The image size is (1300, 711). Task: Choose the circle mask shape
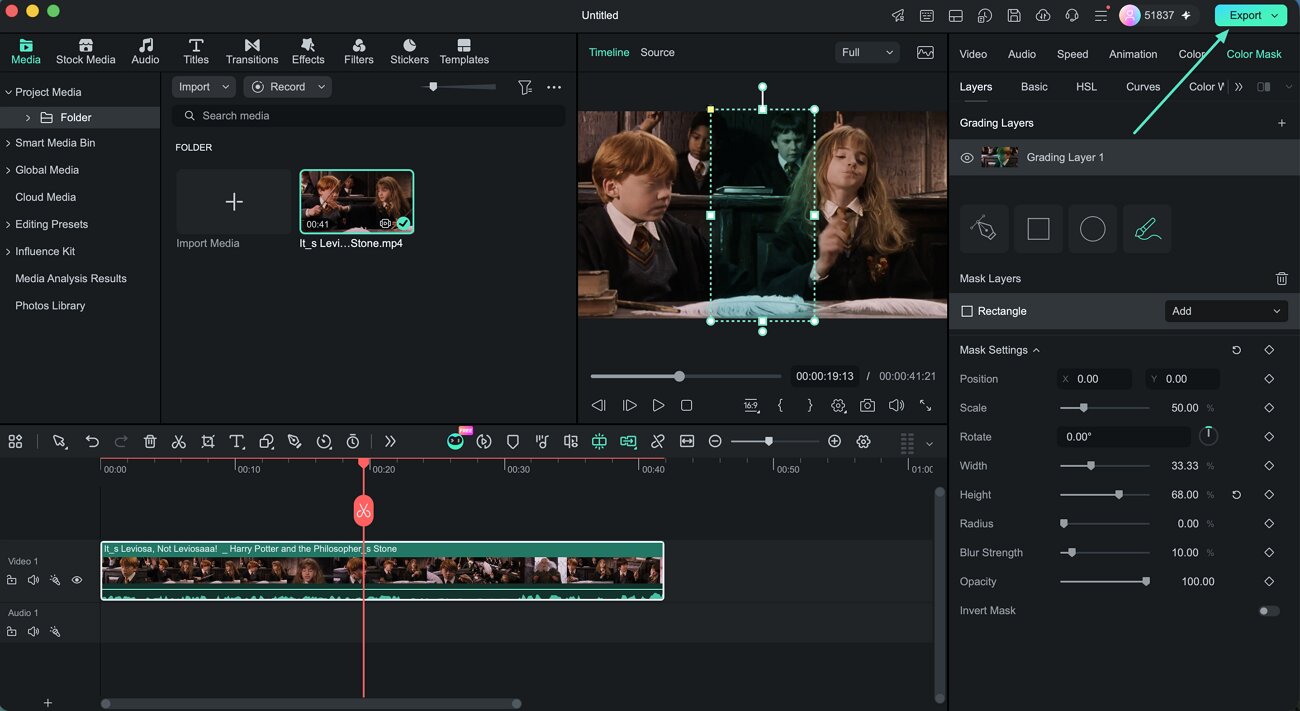tap(1093, 229)
